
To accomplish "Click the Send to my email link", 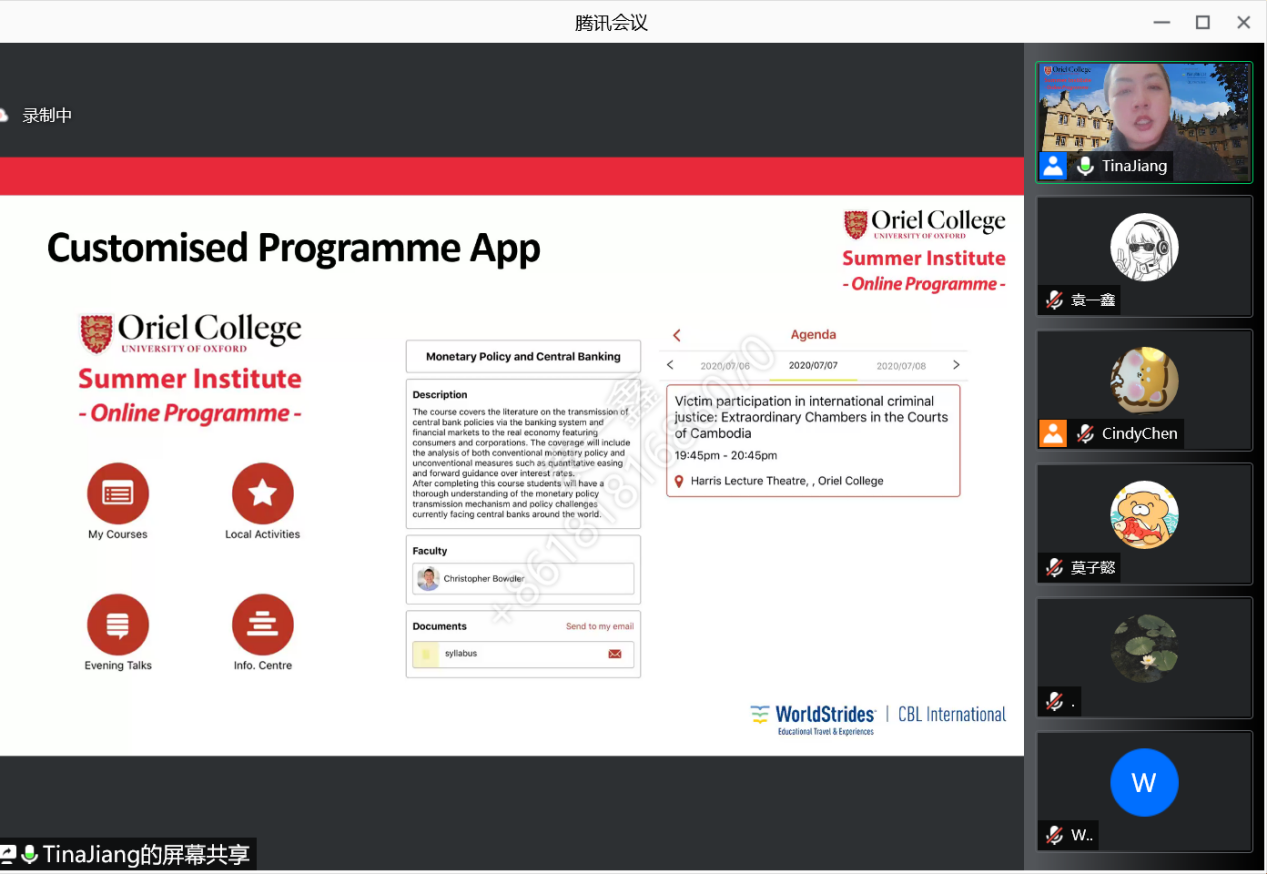I will coord(599,626).
